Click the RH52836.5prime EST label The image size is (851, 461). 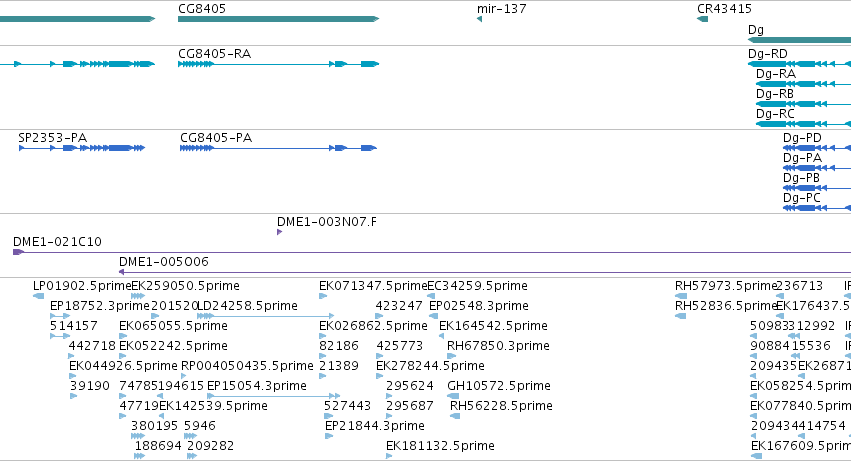pos(727,306)
